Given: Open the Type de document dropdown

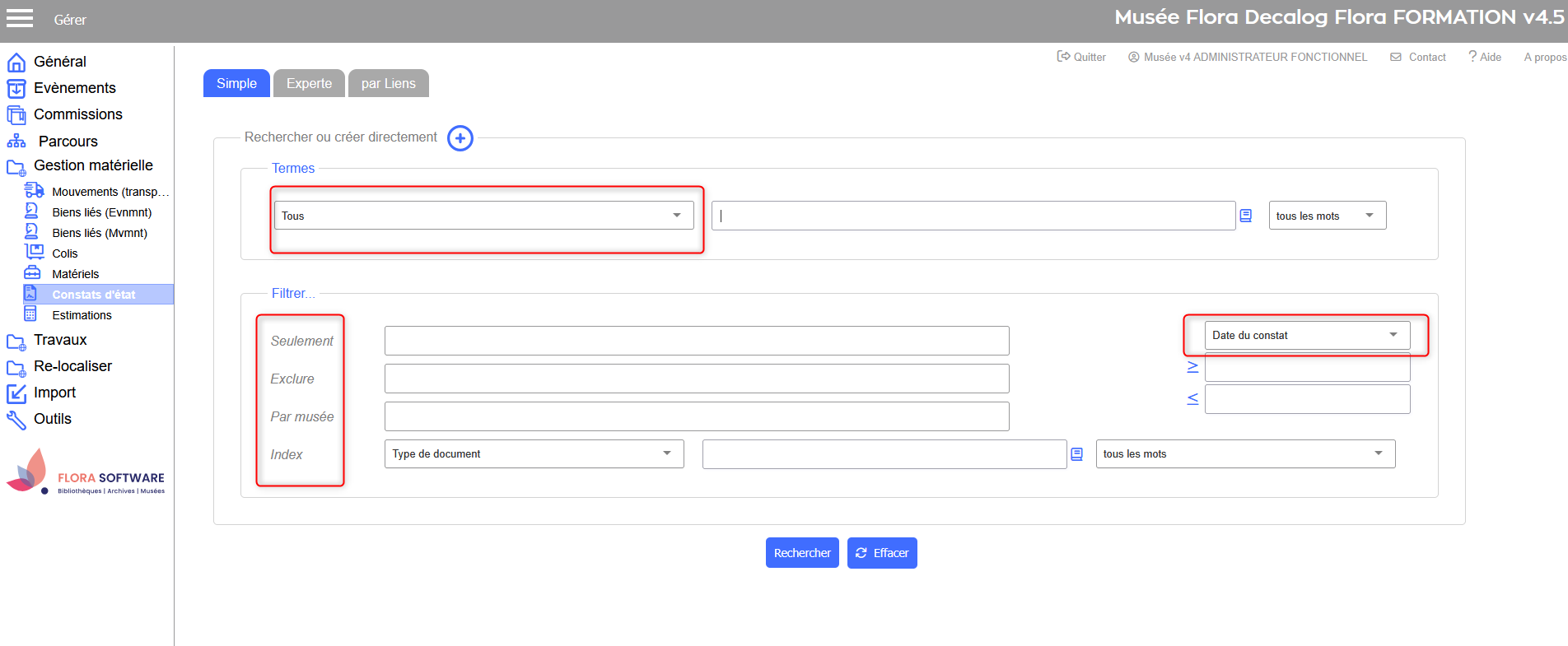Looking at the screenshot, I should click(534, 454).
